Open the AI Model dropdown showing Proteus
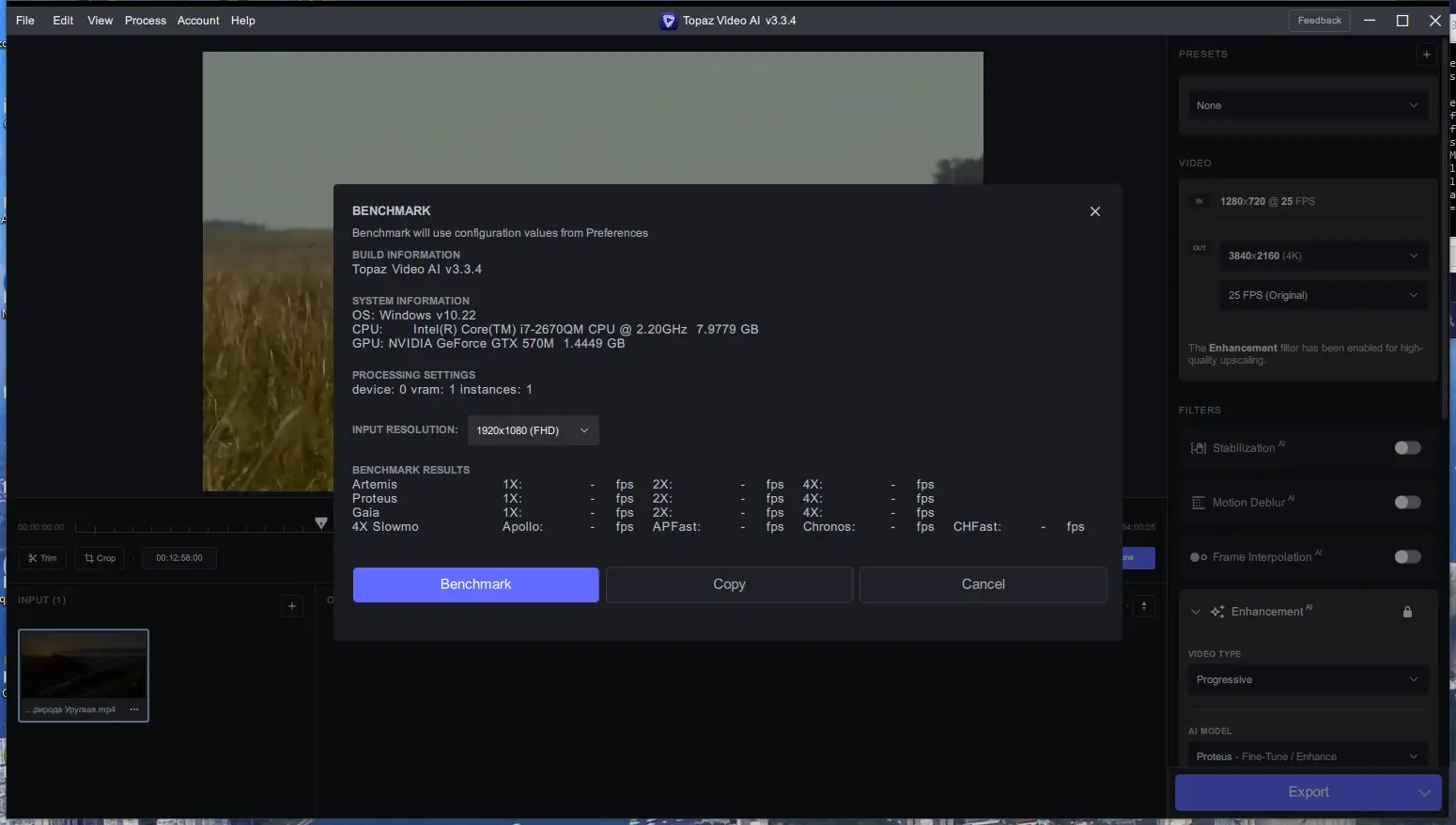1456x825 pixels. [x=1307, y=756]
